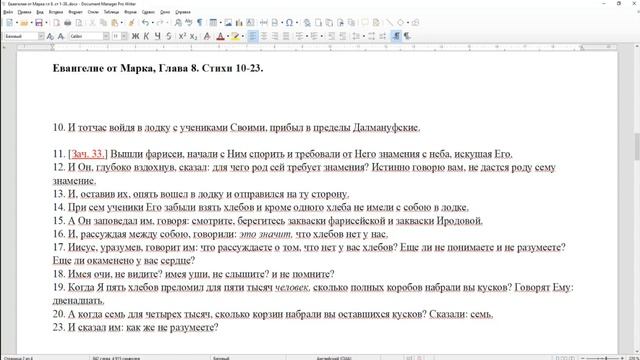640x360 pixels.
Task: Click the Export as PDF icon
Action: pos(56,23)
